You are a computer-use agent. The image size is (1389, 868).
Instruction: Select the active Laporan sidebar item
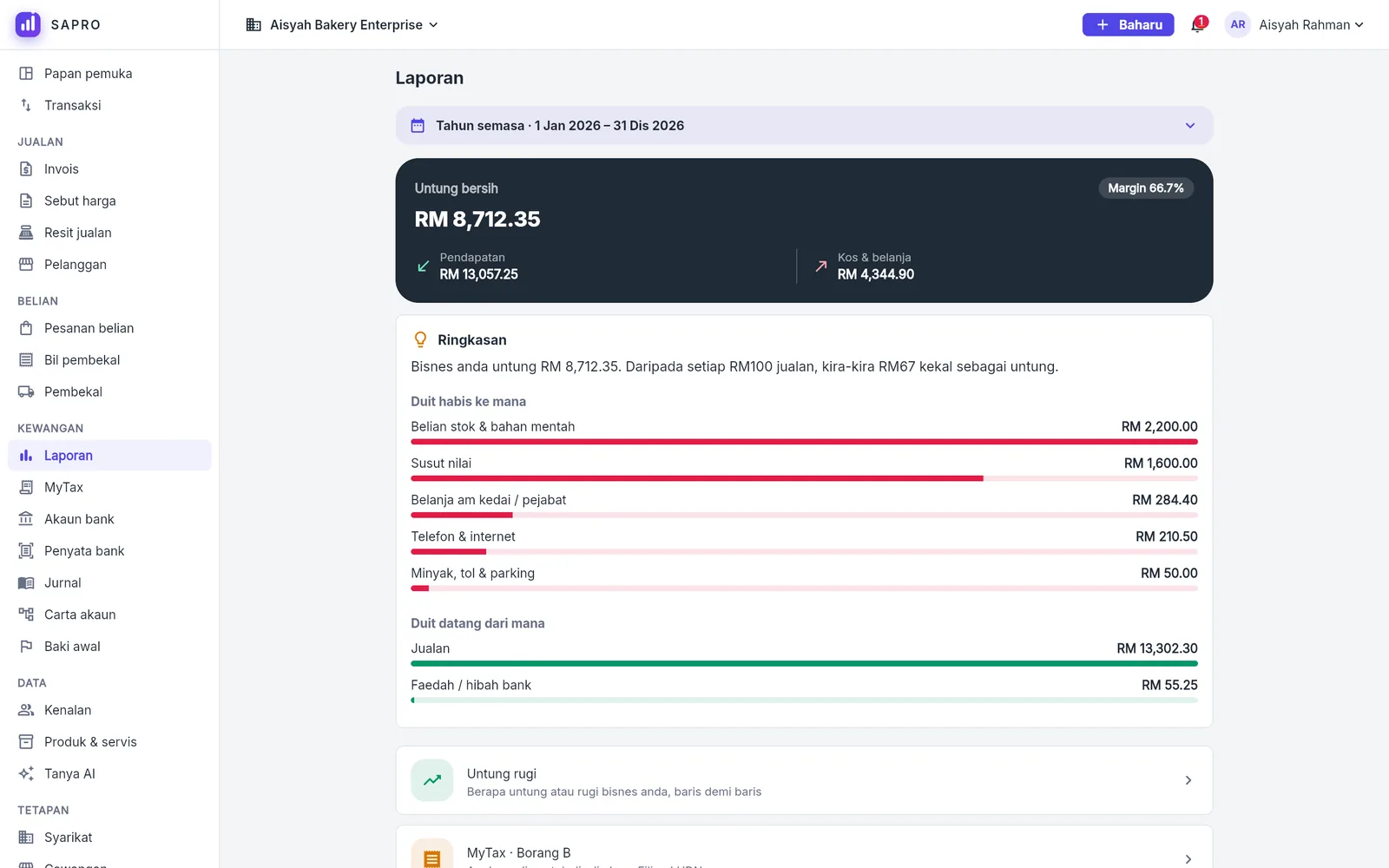coord(109,456)
